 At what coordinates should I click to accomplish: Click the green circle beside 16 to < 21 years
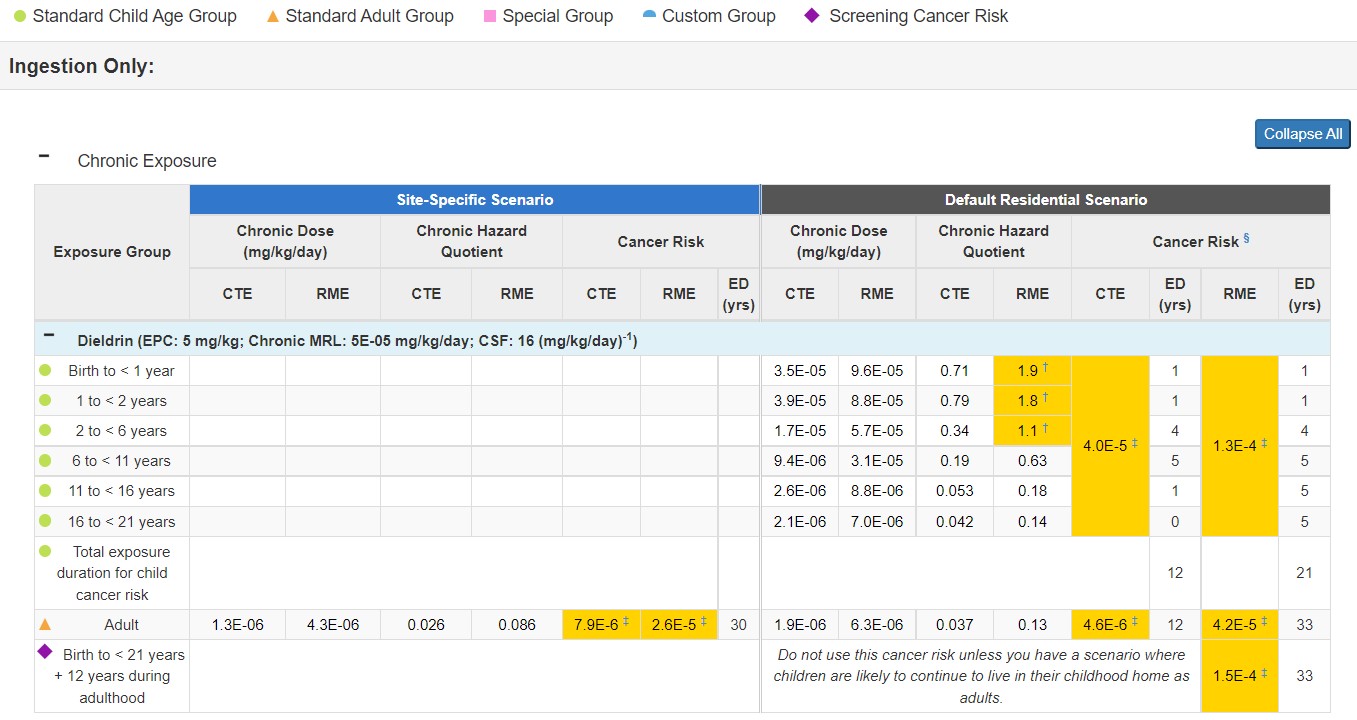tap(43, 520)
